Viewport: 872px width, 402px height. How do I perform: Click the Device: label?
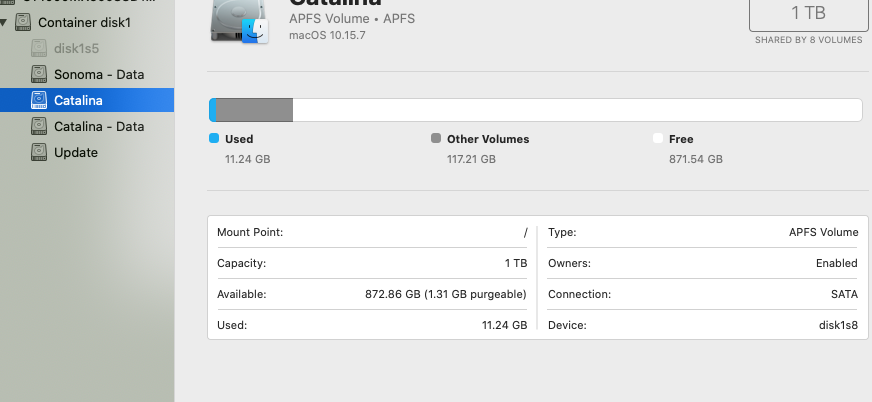(567, 325)
